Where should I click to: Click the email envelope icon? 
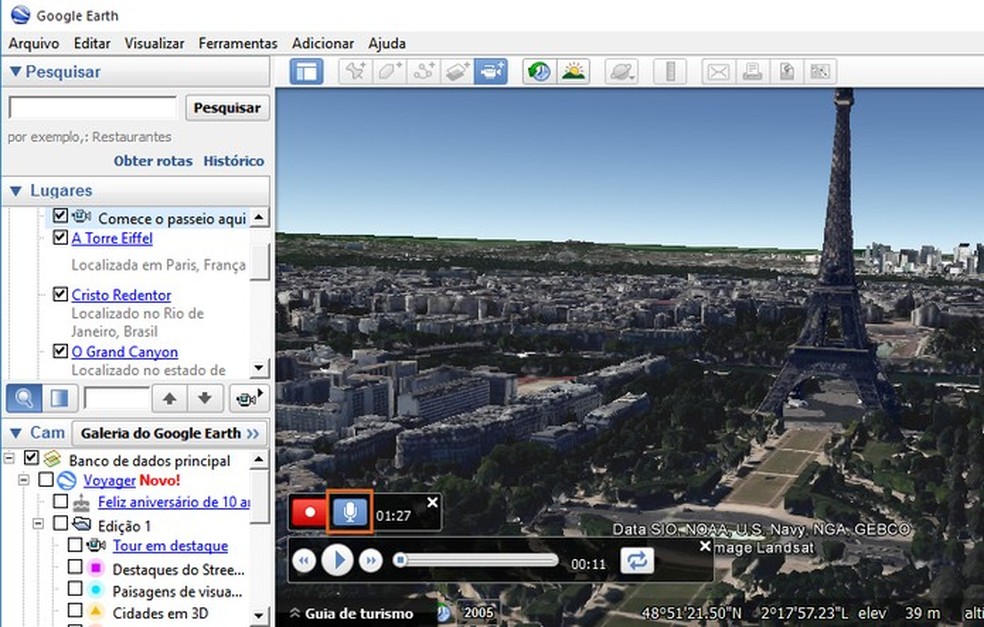tap(718, 72)
